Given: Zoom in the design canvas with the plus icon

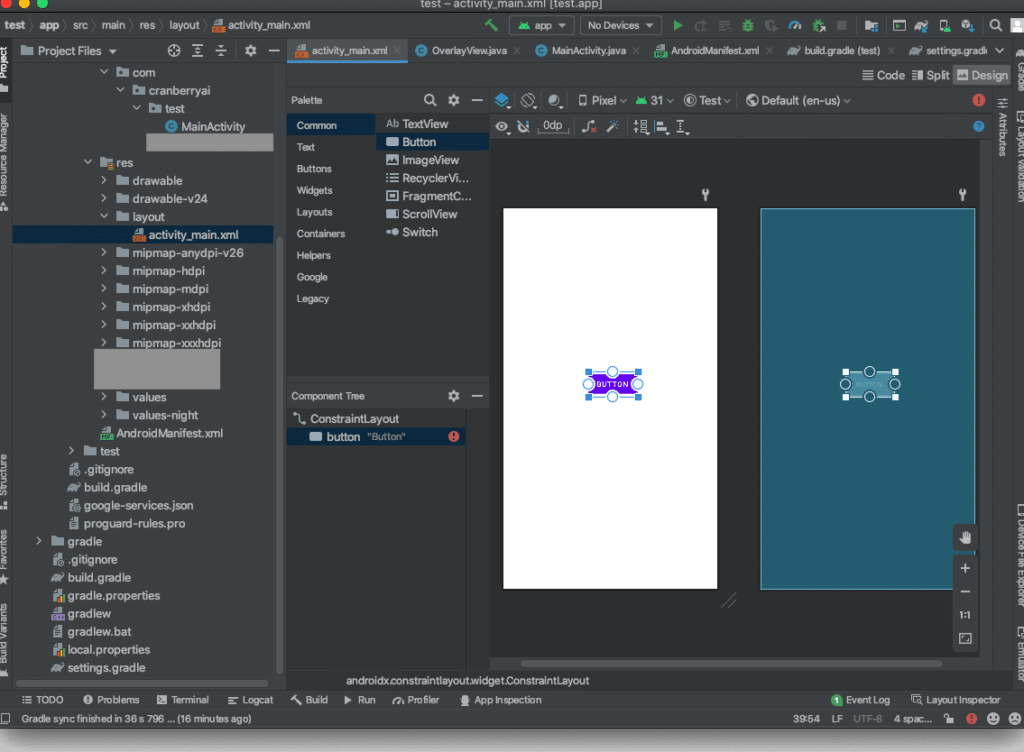Looking at the screenshot, I should 965,569.
